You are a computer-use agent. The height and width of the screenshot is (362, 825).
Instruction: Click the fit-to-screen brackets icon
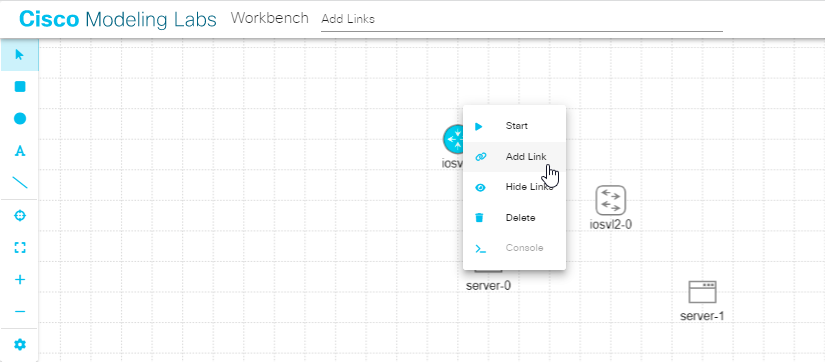point(19,248)
